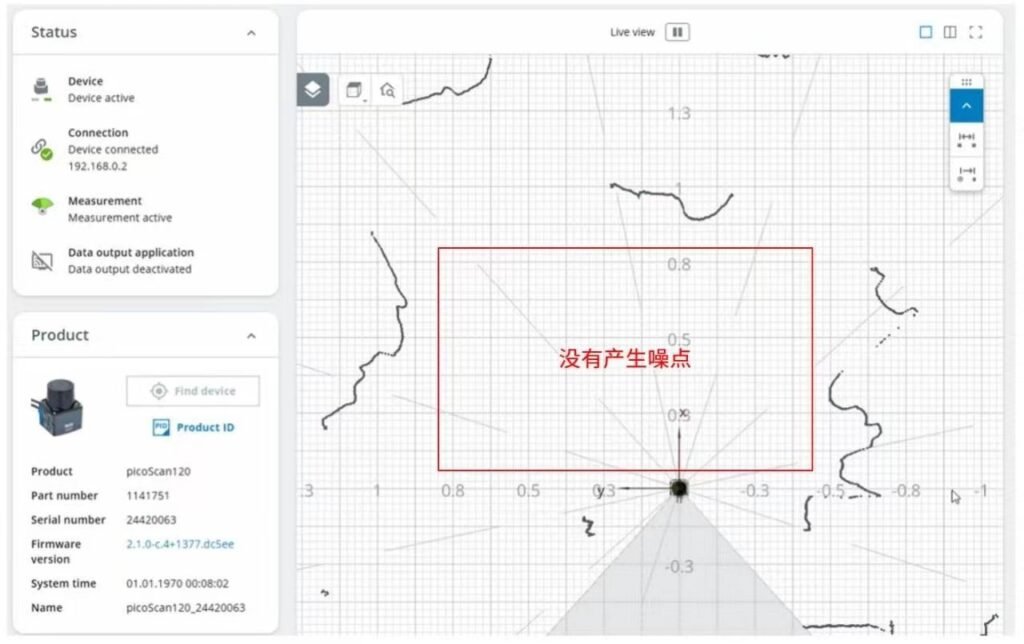Grab the measurement toolbar drag handle
The image size is (1024, 644).
pos(966,82)
